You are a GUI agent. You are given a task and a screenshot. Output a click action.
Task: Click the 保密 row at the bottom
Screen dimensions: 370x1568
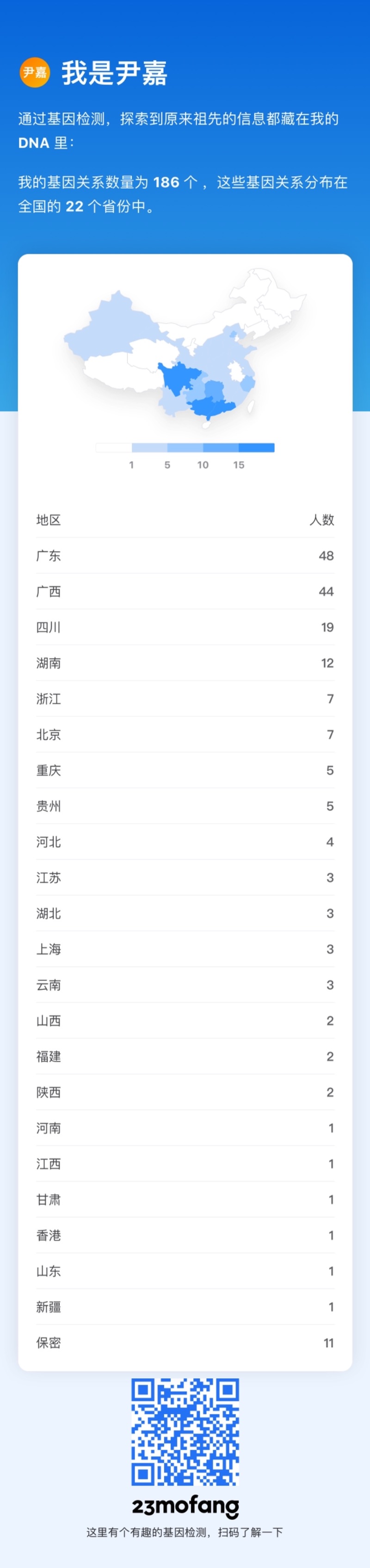pyautogui.click(x=185, y=1343)
